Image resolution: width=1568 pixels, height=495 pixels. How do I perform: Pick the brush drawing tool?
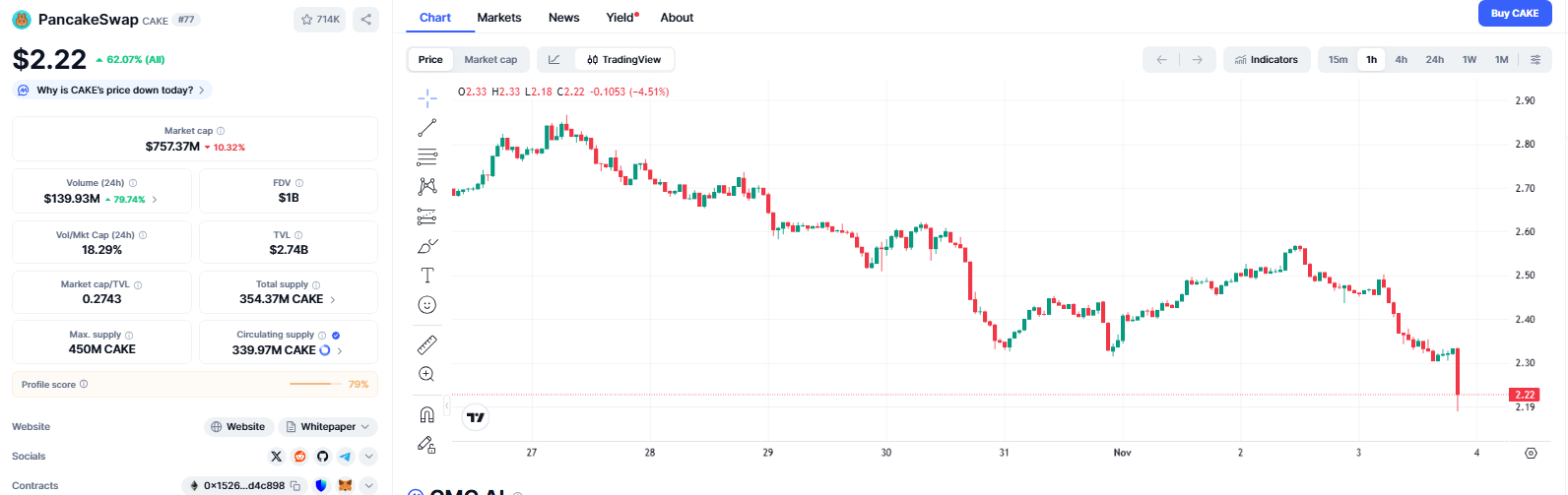point(426,246)
